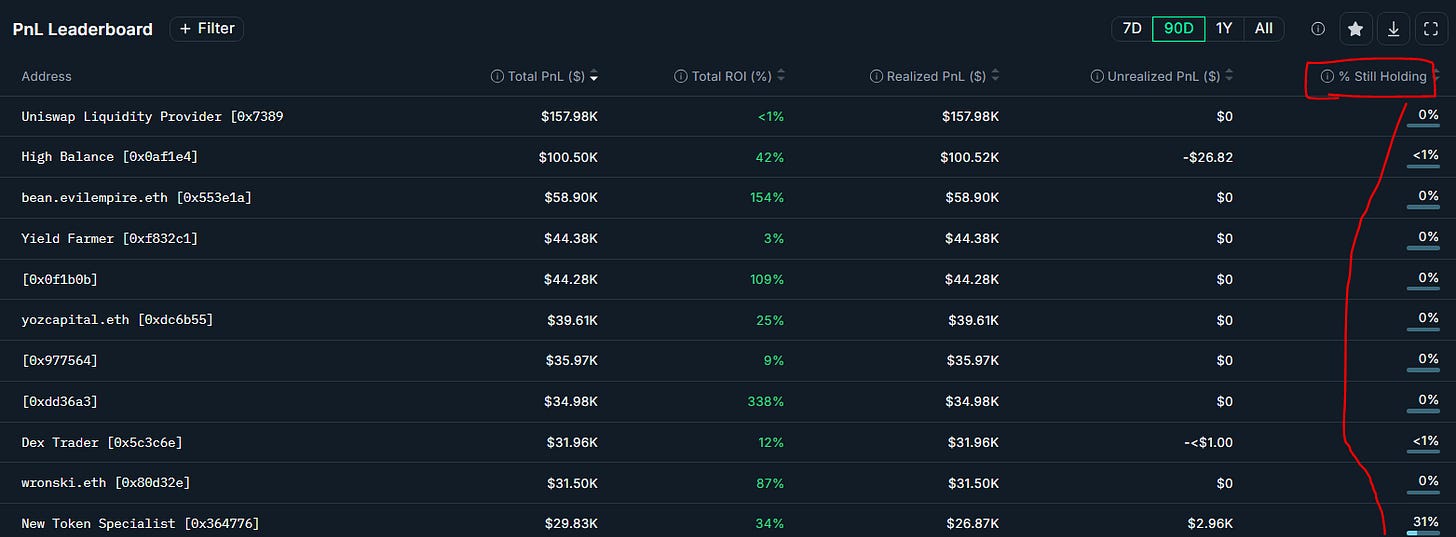This screenshot has height=537, width=1456.
Task: Select the 1Y time range tab
Action: click(1224, 29)
